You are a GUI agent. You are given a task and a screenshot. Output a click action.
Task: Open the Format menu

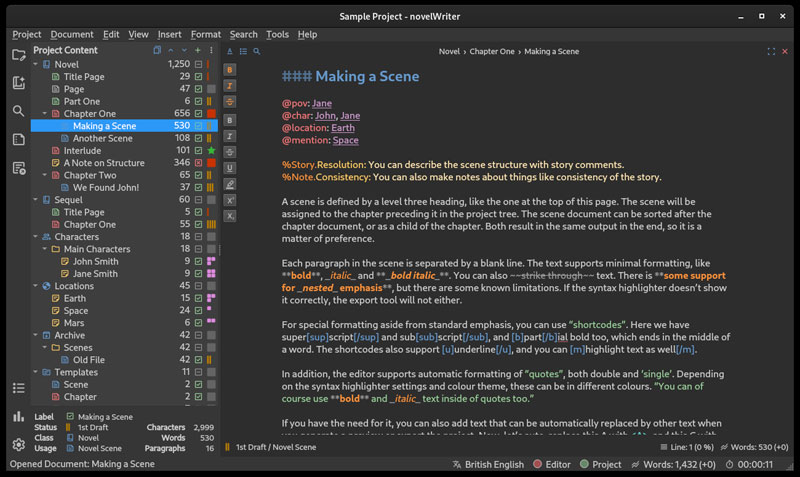(x=206, y=34)
